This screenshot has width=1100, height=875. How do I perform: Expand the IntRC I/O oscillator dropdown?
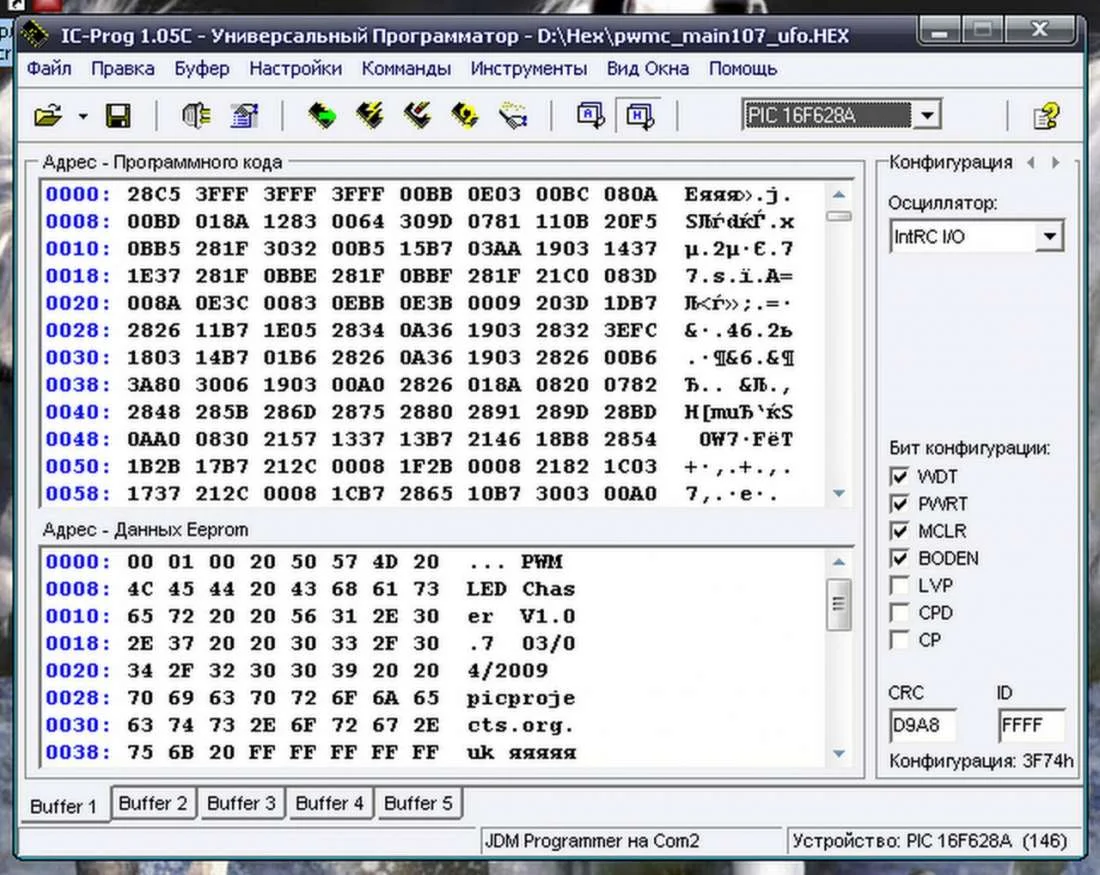click(1048, 237)
